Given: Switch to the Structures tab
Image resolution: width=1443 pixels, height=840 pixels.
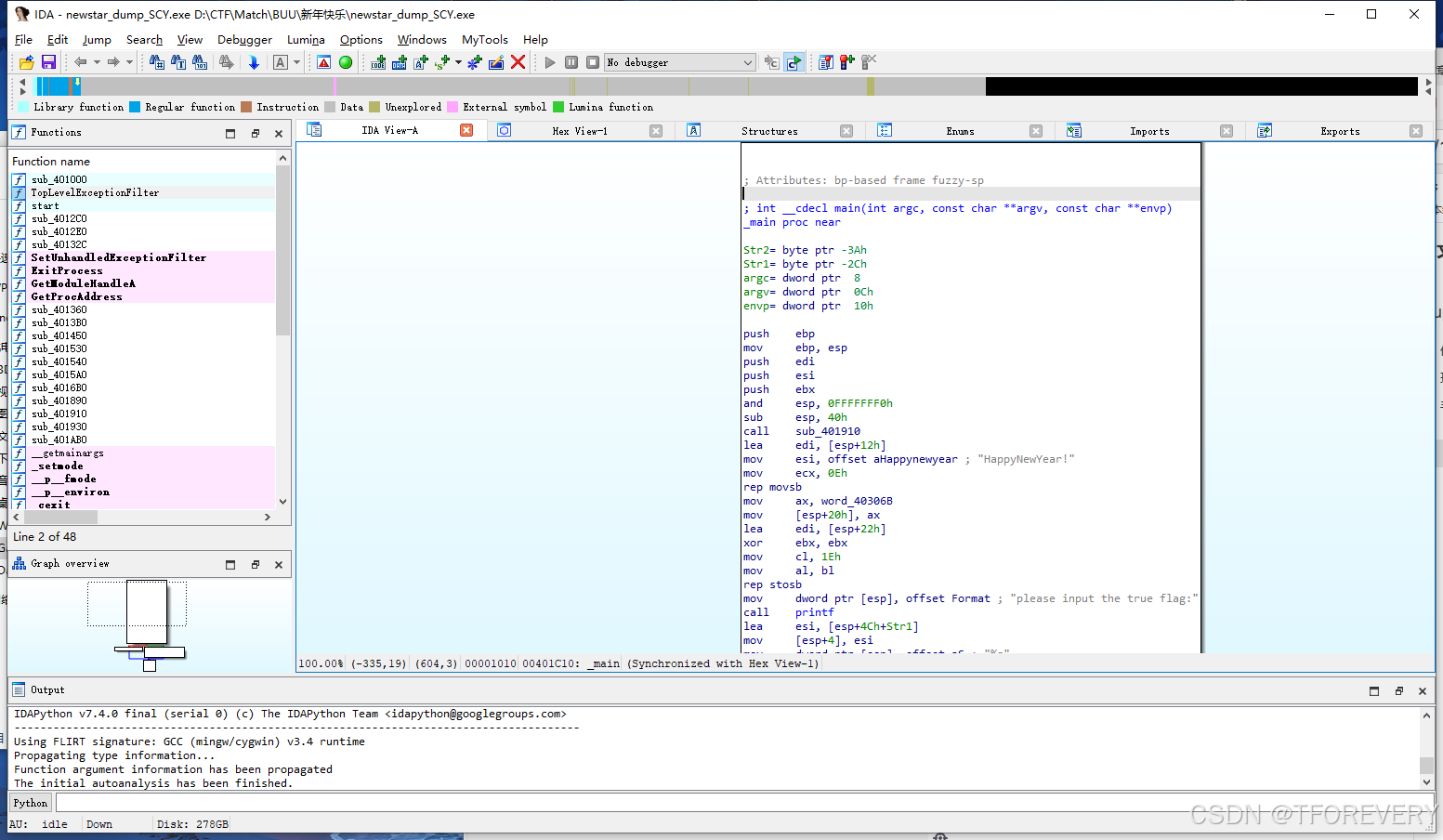Looking at the screenshot, I should pos(769,131).
